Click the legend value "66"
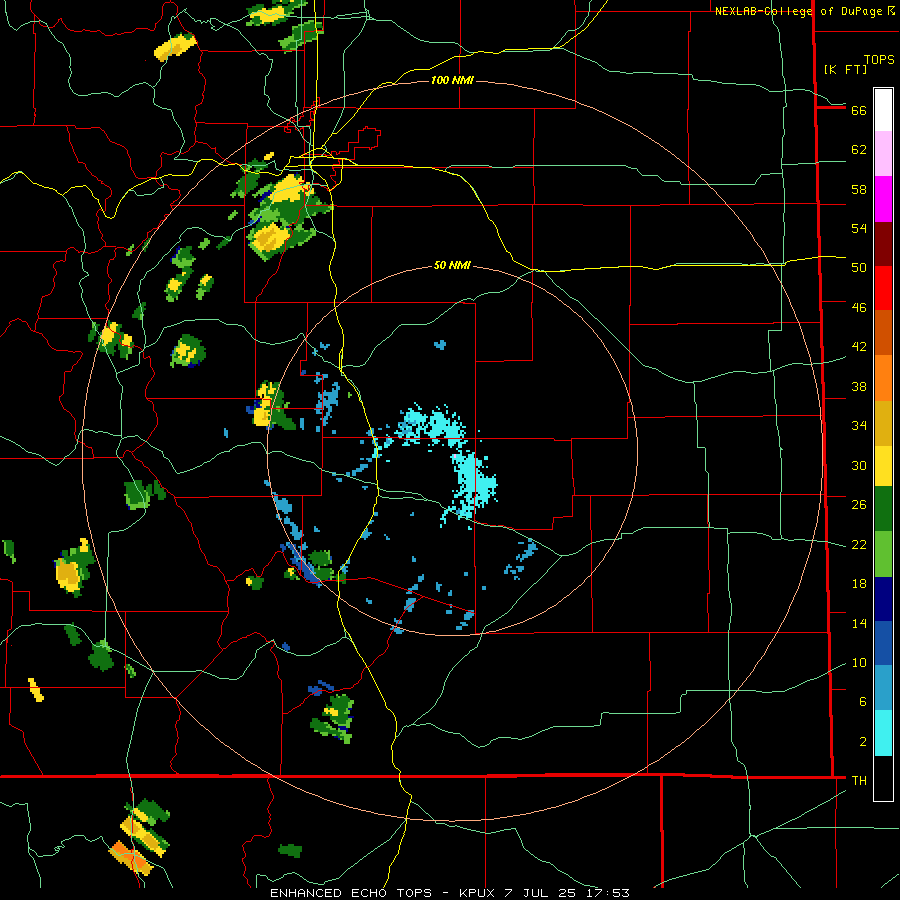The height and width of the screenshot is (900, 900). (x=859, y=110)
